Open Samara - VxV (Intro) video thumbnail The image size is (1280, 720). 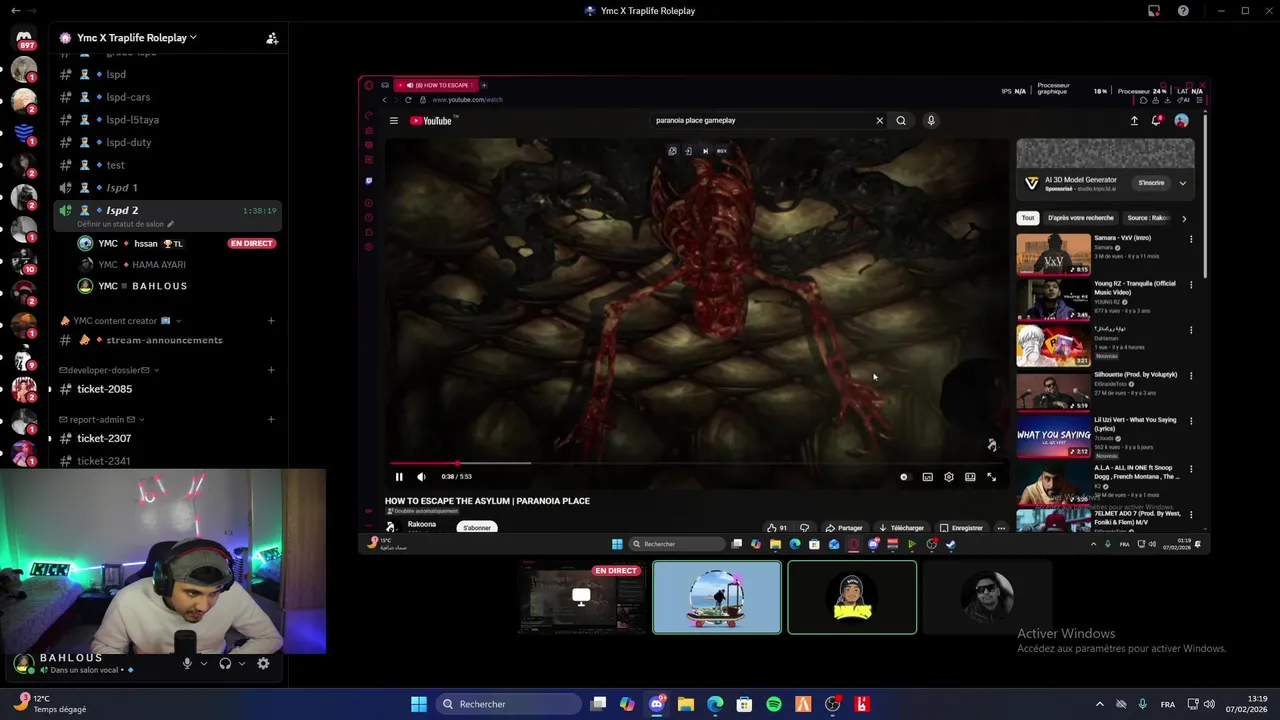tap(1054, 254)
